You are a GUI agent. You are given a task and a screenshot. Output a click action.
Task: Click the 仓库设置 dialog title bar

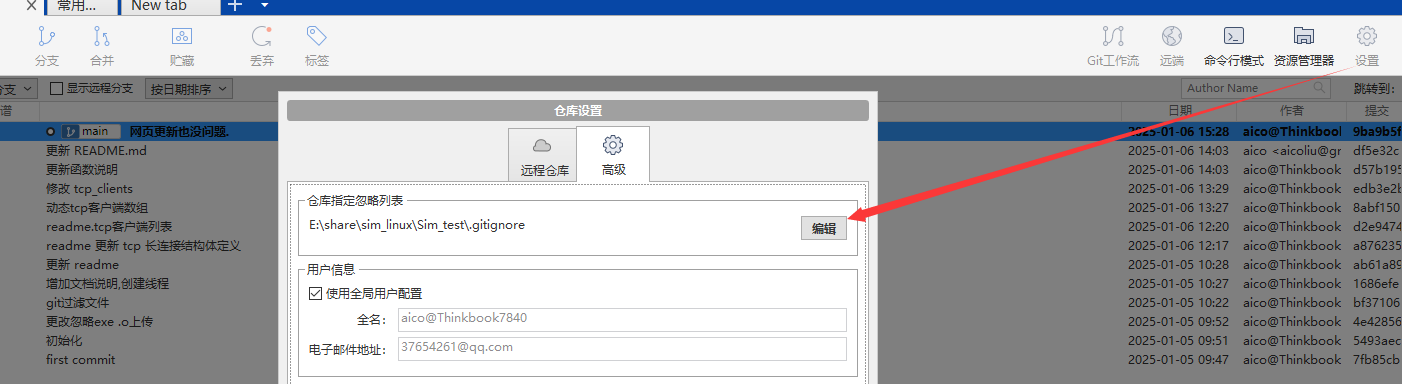click(578, 110)
